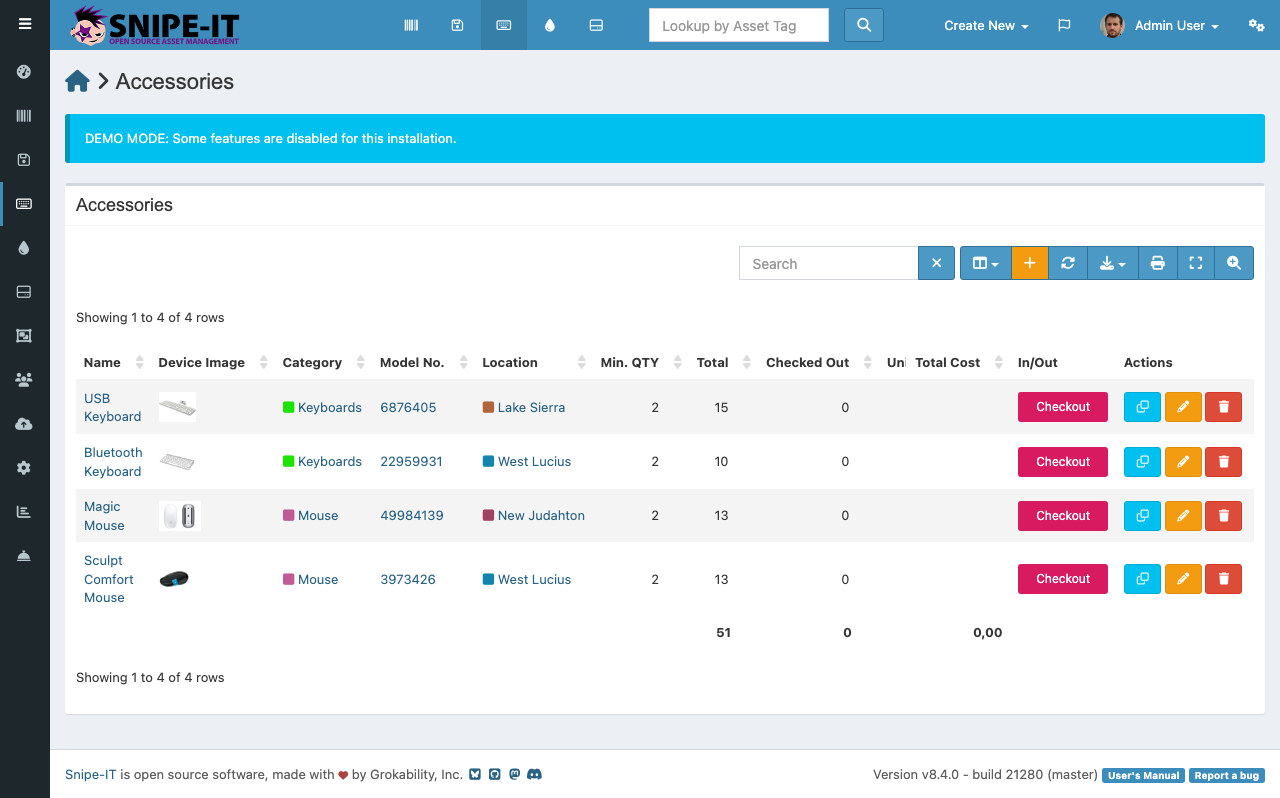Image resolution: width=1280 pixels, height=798 pixels.
Task: Refresh the accessories table
Action: tap(1068, 263)
